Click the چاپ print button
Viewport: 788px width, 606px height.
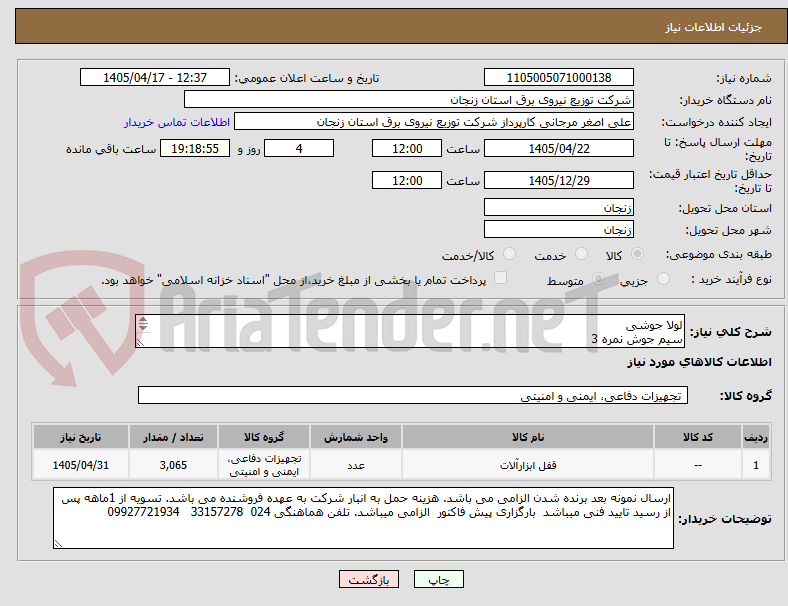click(x=439, y=579)
